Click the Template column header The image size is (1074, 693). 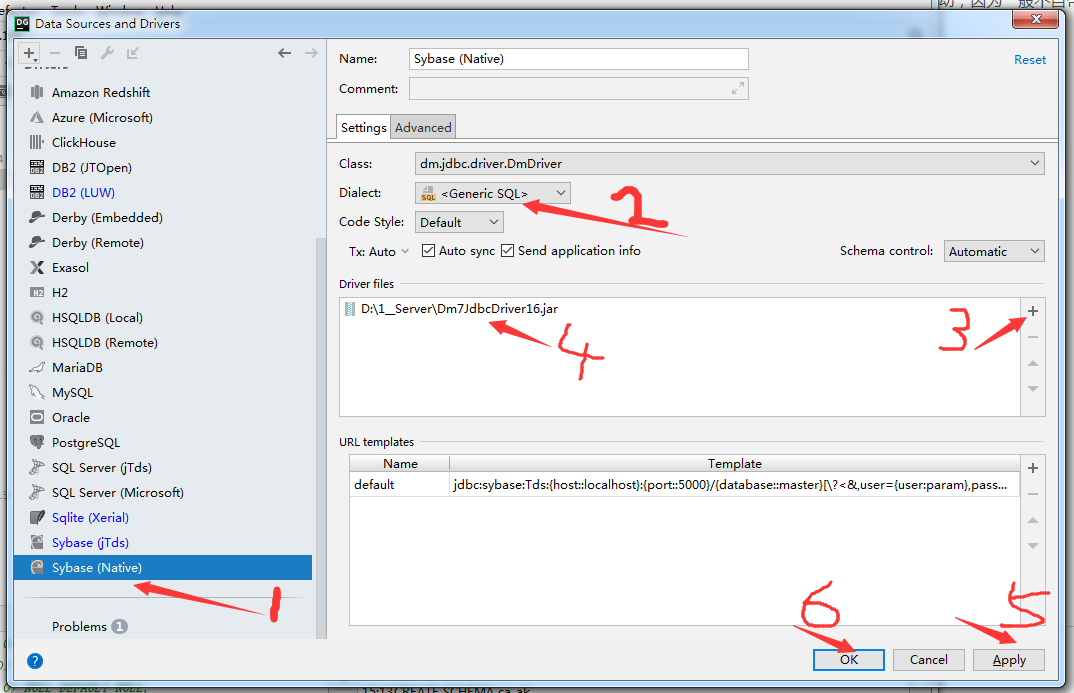[734, 464]
